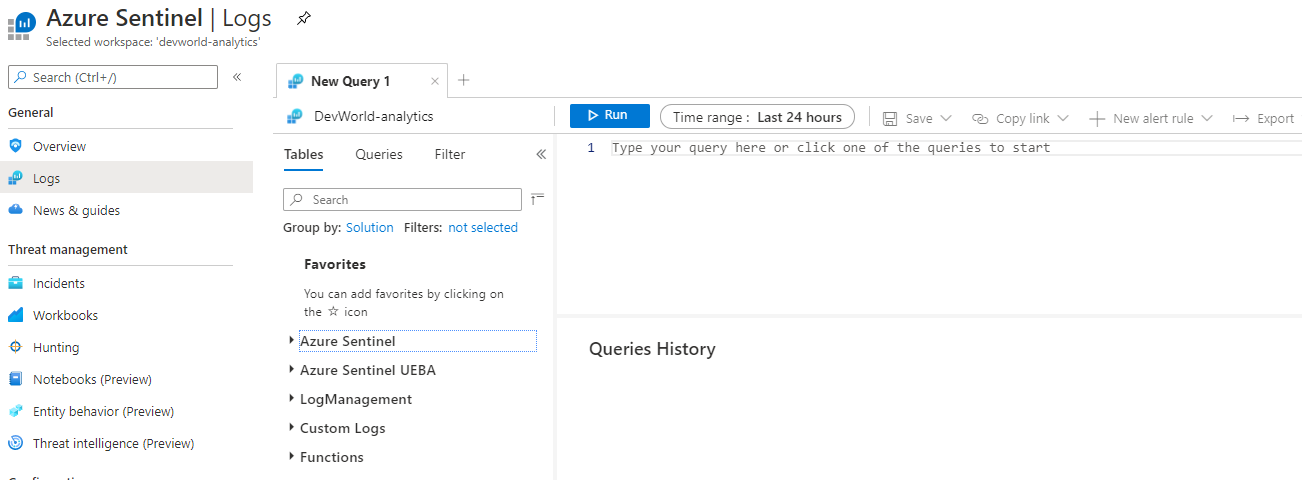Click the New alert rule plus icon
1302x480 pixels.
click(x=1097, y=118)
